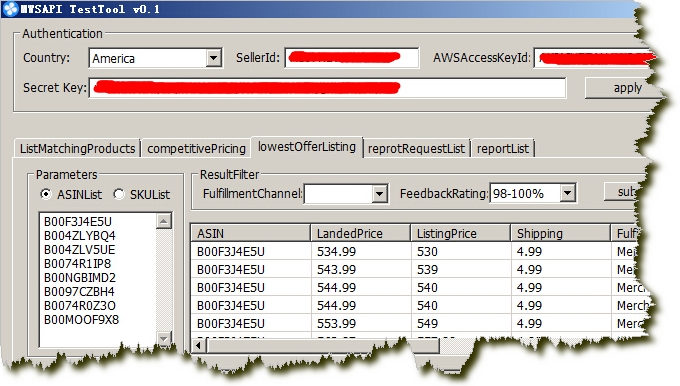Click the ASIN list scroll down arrow
This screenshot has height=386, width=680.
click(x=163, y=338)
